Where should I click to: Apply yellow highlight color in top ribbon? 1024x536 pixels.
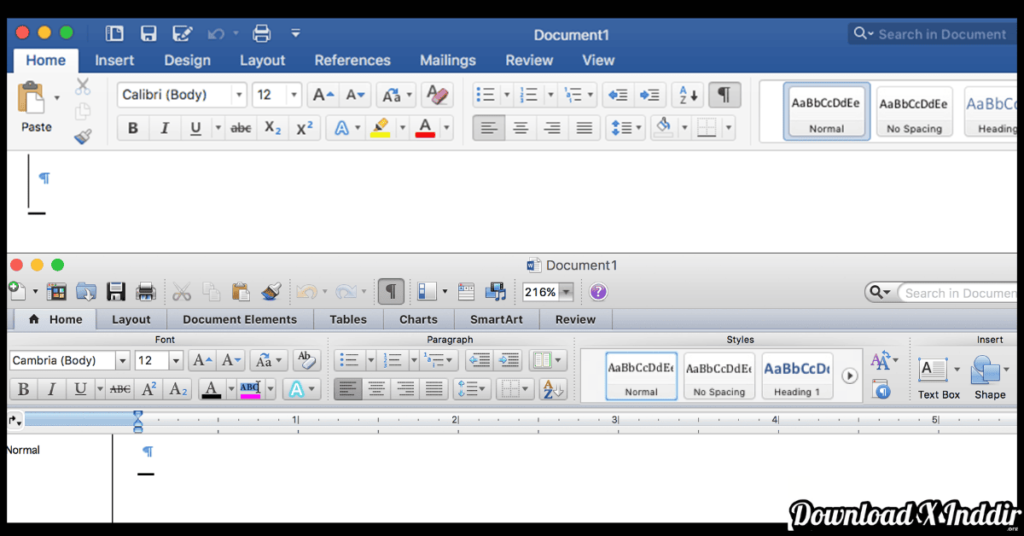pyautogui.click(x=380, y=128)
